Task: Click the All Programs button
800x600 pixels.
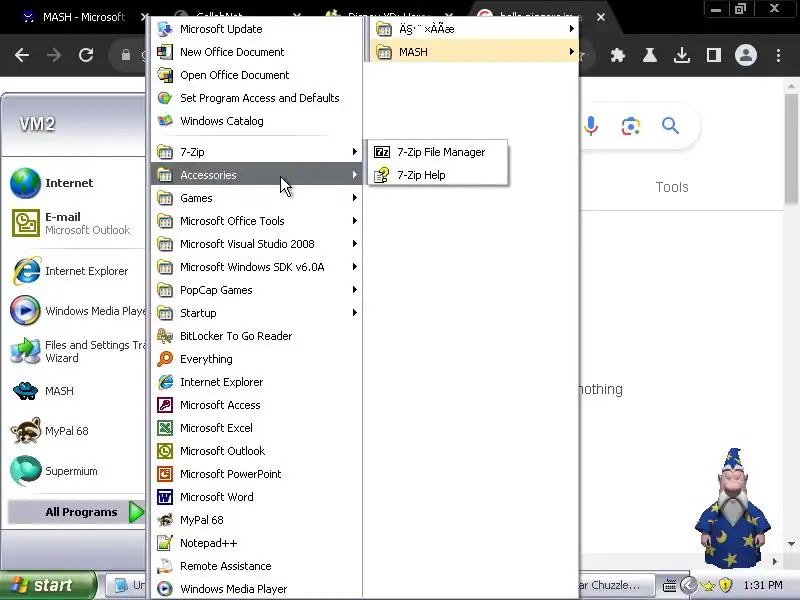Action: click(x=77, y=512)
